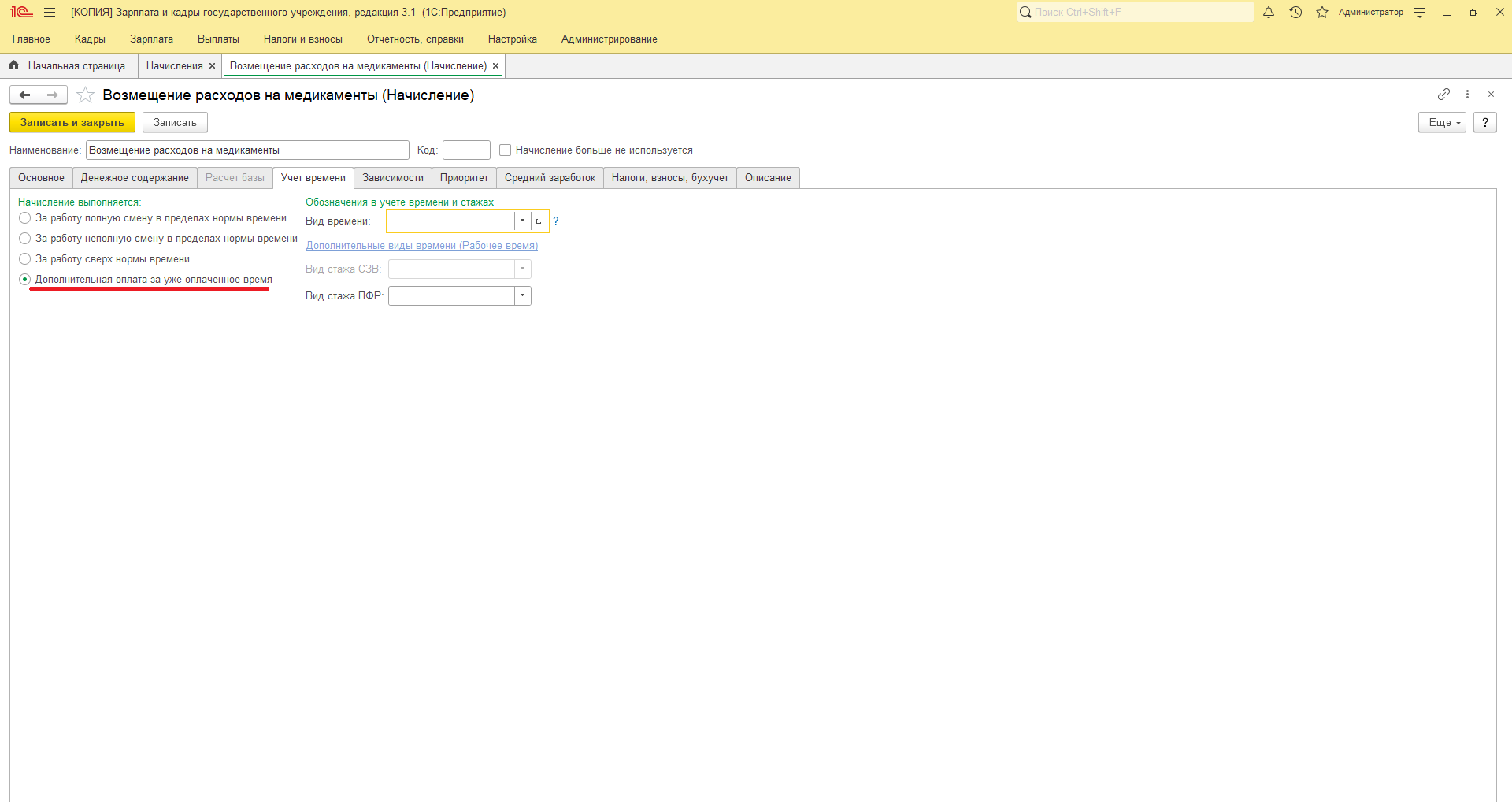The image size is (1512, 802).
Task: Open the Отчетность, справки menu
Action: point(415,39)
